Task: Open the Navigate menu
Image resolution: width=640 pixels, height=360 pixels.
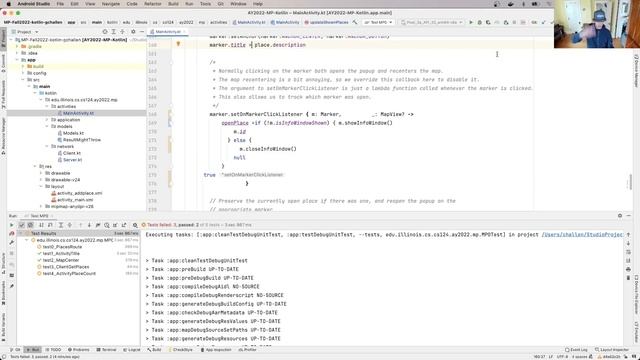Action: click(111, 4)
